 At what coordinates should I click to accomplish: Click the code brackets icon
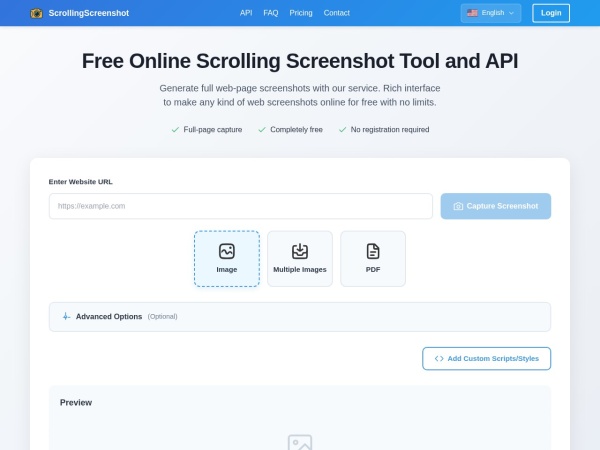(439, 359)
